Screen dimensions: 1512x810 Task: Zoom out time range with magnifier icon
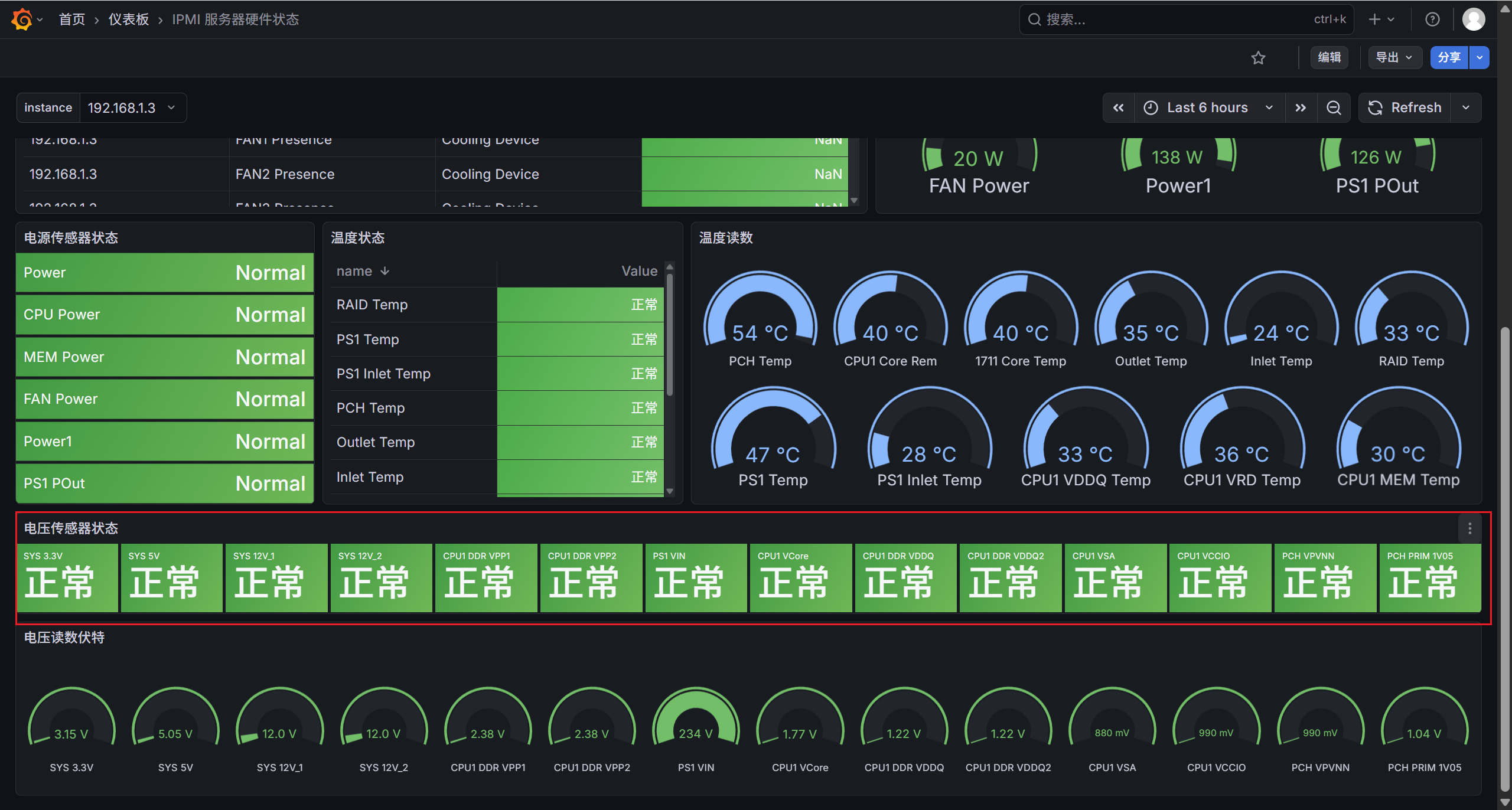pyautogui.click(x=1334, y=107)
